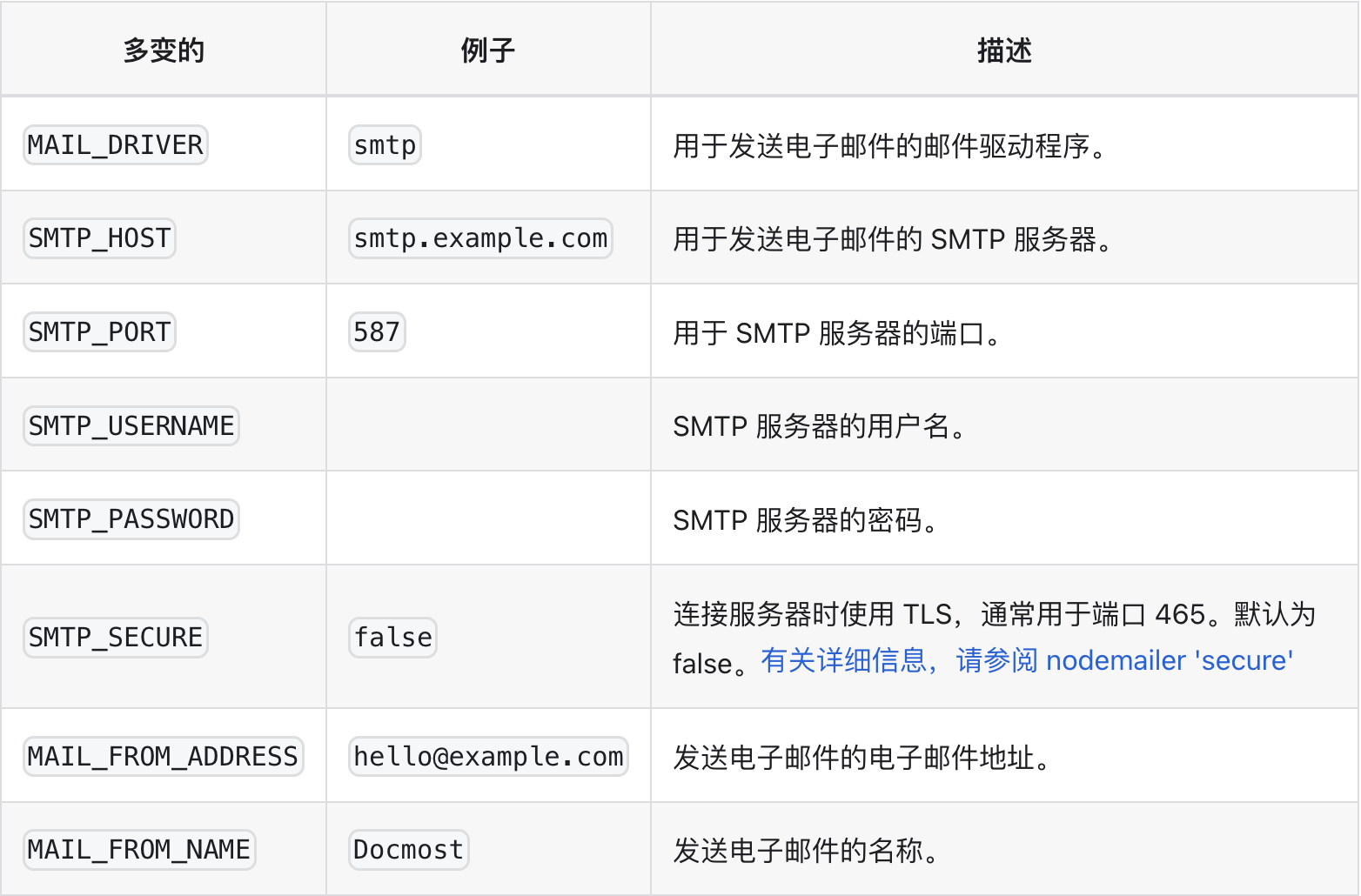Click the 多变的 column header
This screenshot has height=896, width=1361.
point(164,50)
